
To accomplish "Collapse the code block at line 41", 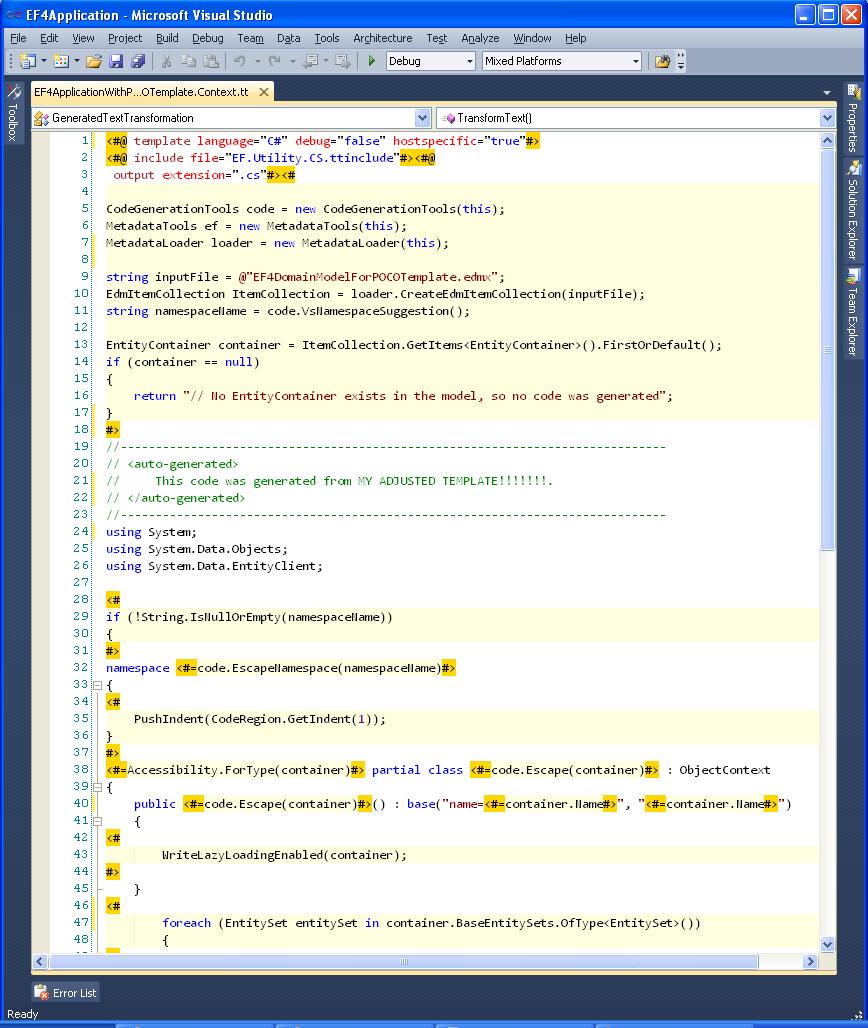I will [x=98, y=821].
